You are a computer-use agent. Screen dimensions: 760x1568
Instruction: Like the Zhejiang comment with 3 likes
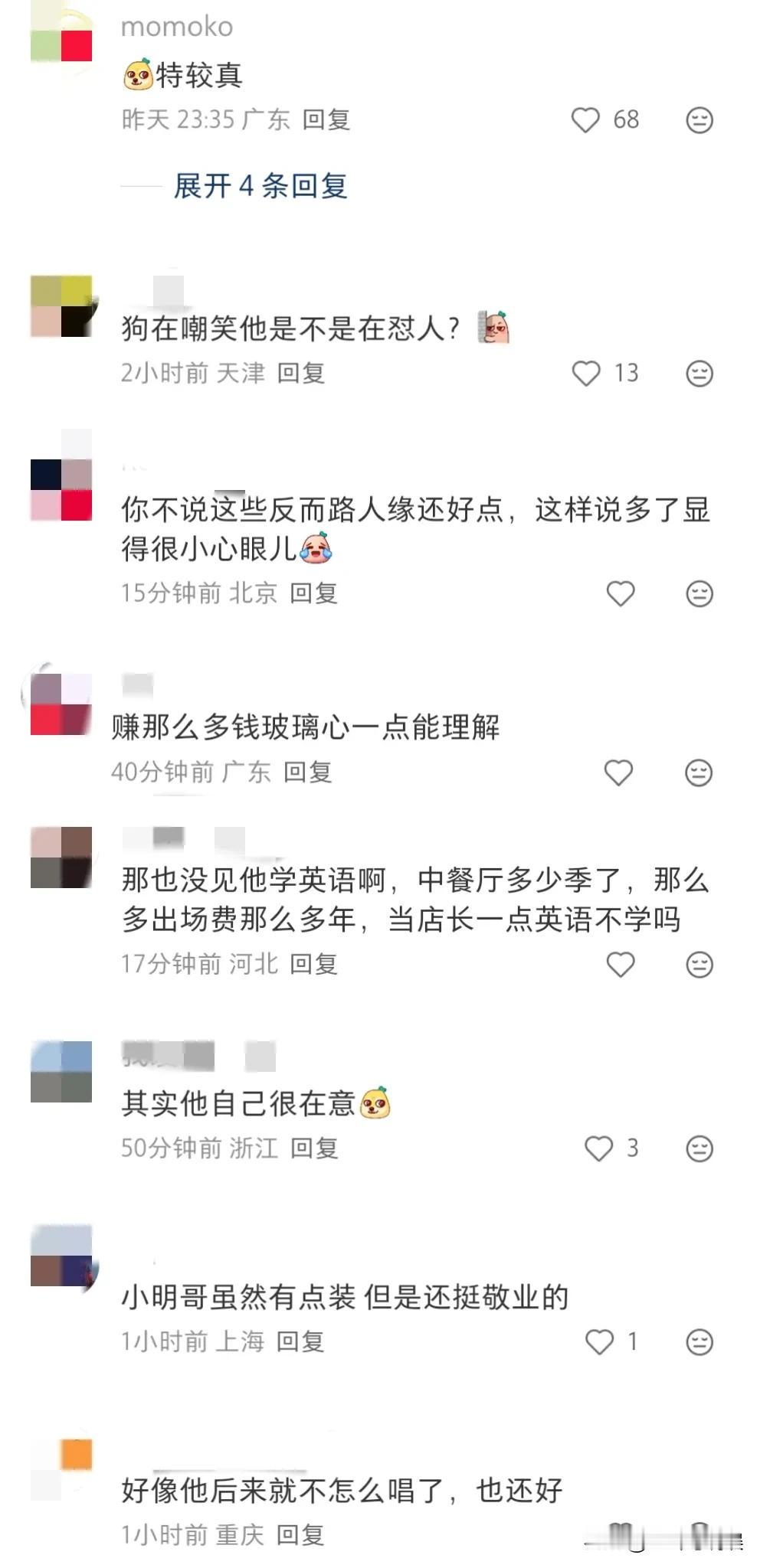pos(598,1148)
